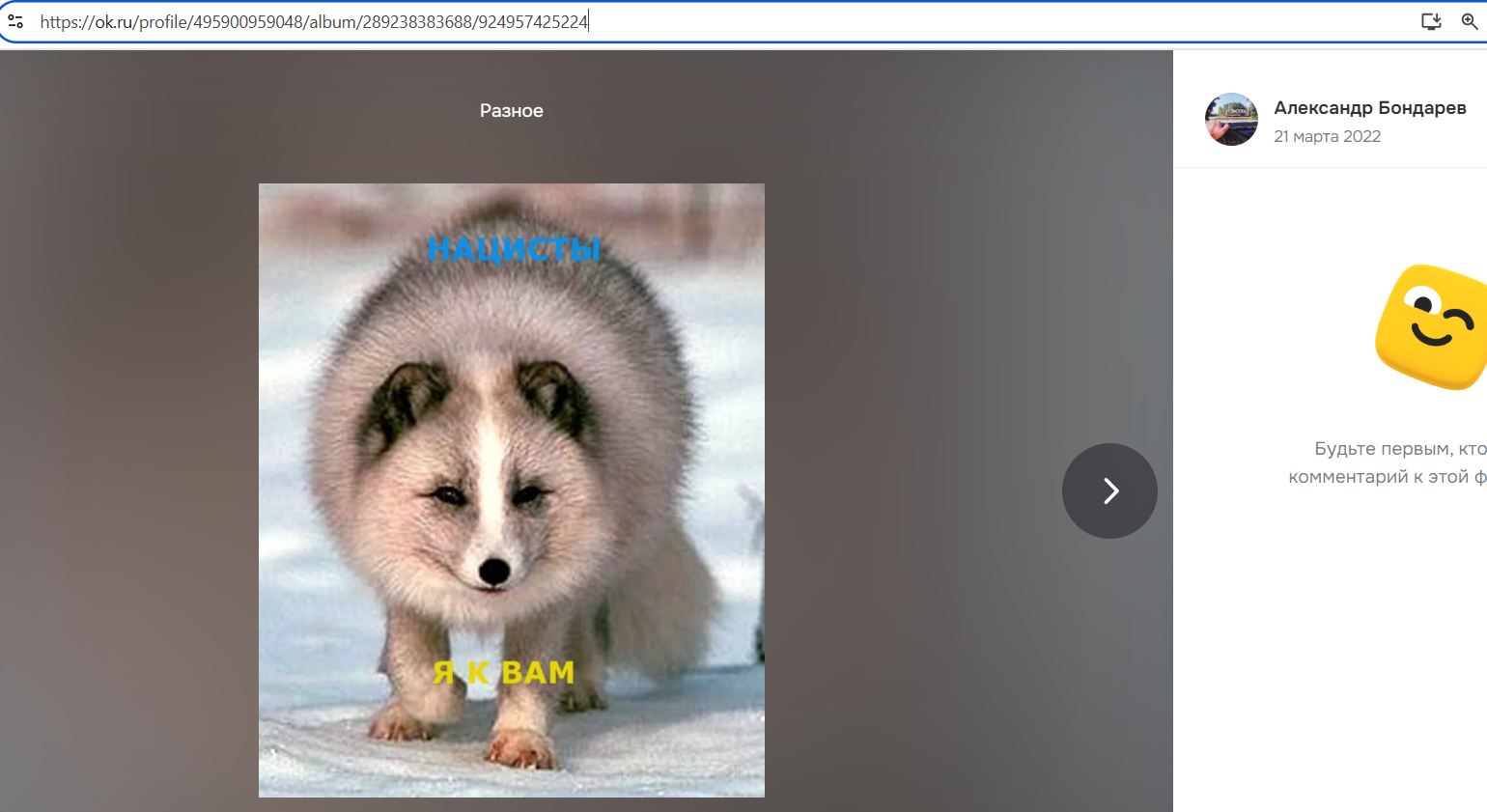Viewport: 1487px width, 812px height.
Task: Click the blue НАЦИСТЫ caption on the photo
Action: [x=513, y=250]
